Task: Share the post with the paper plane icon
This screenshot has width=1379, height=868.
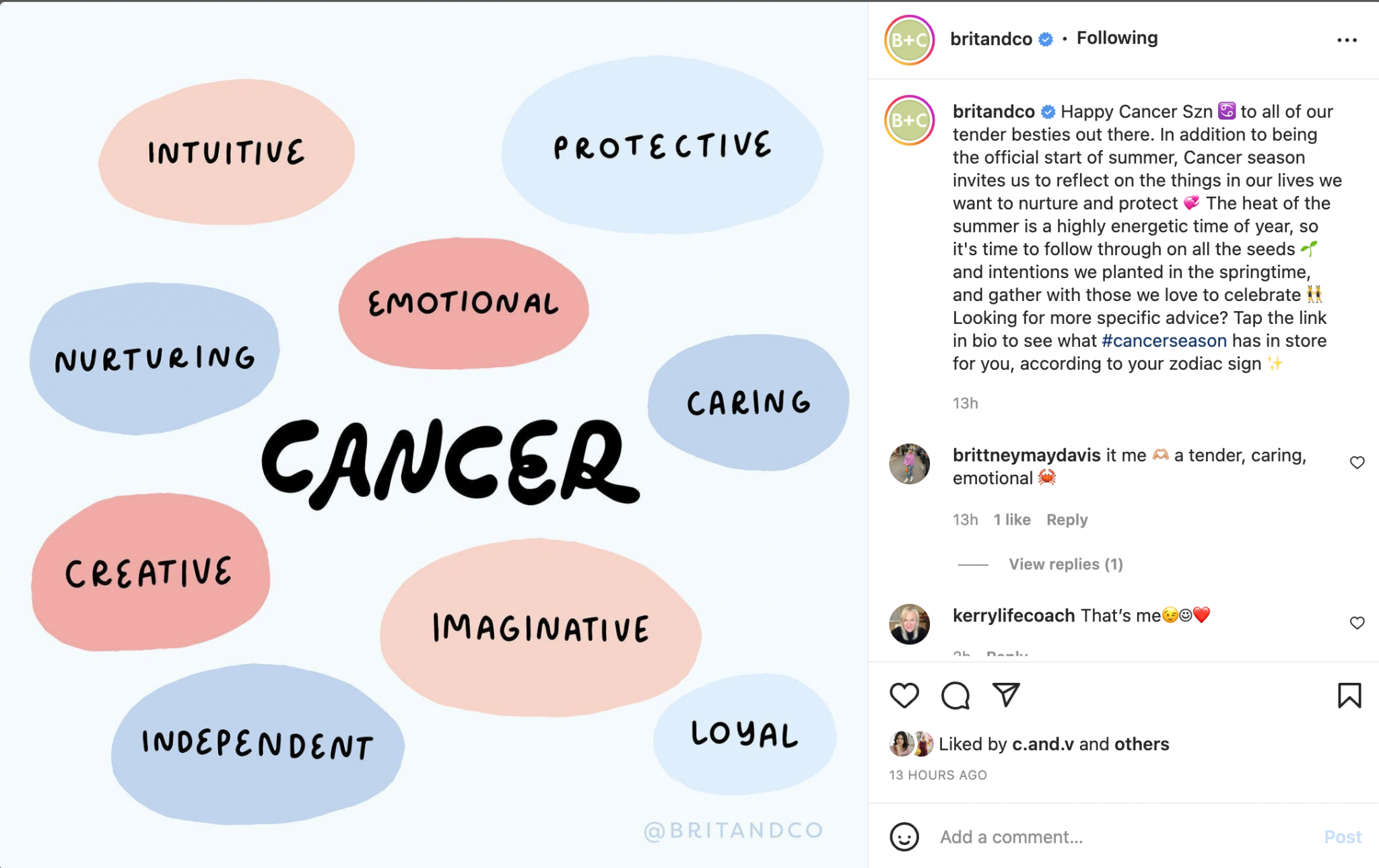Action: pos(1007,696)
